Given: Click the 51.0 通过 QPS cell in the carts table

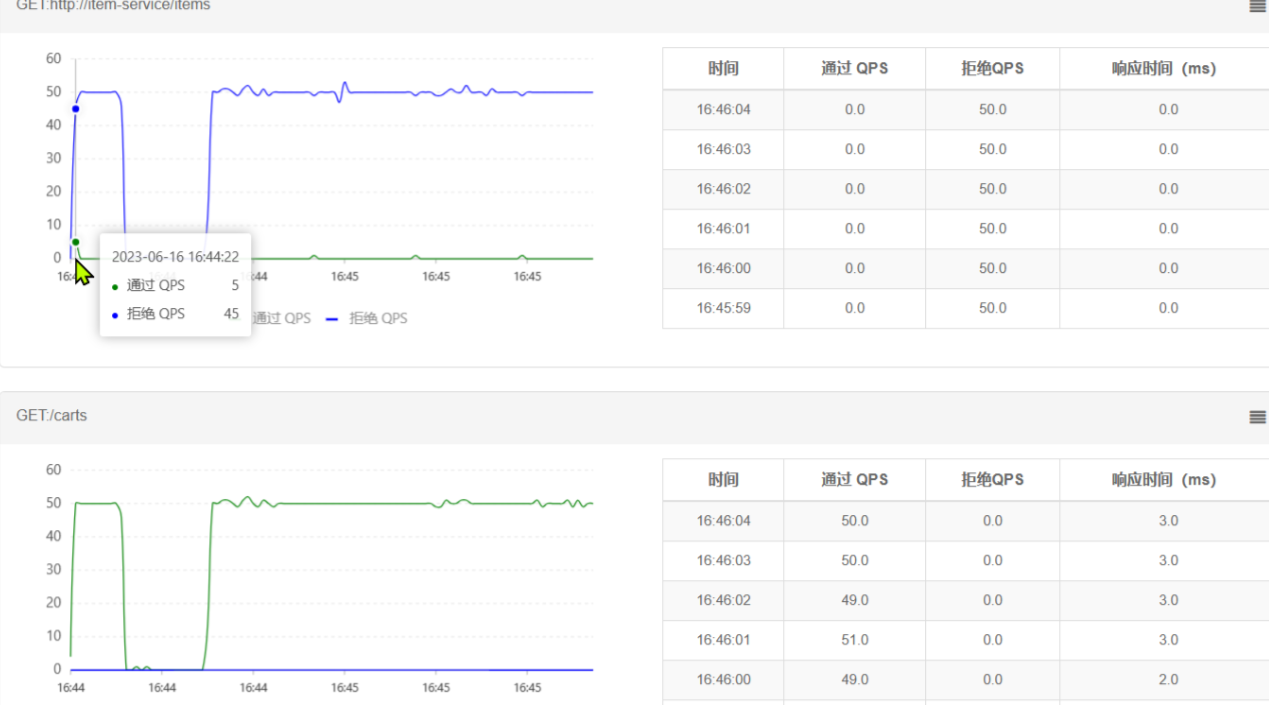Looking at the screenshot, I should [x=854, y=640].
